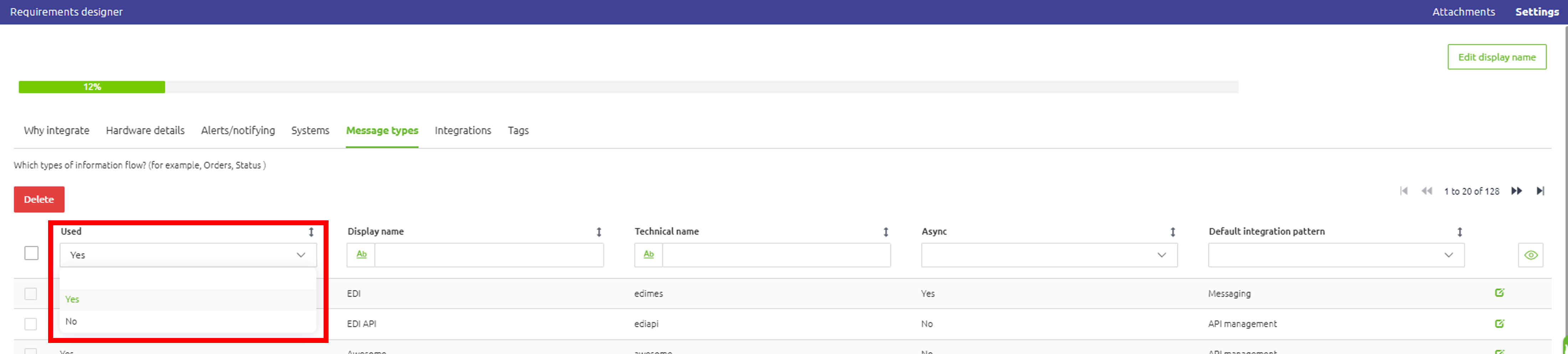The width and height of the screenshot is (1568, 354).
Task: Go to the next page of results
Action: (x=1516, y=191)
